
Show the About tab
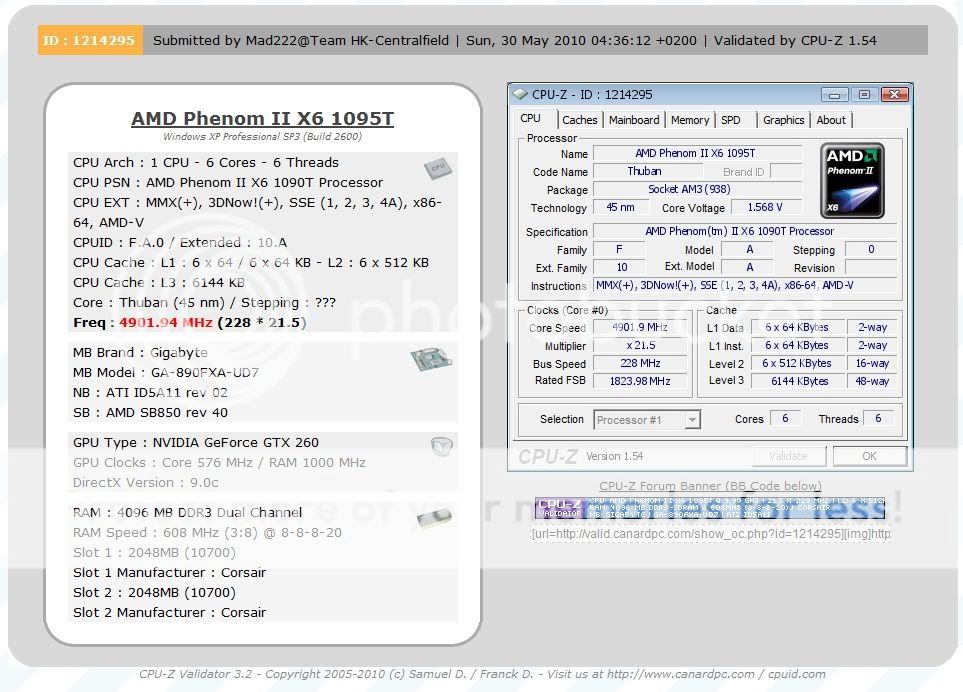831,120
